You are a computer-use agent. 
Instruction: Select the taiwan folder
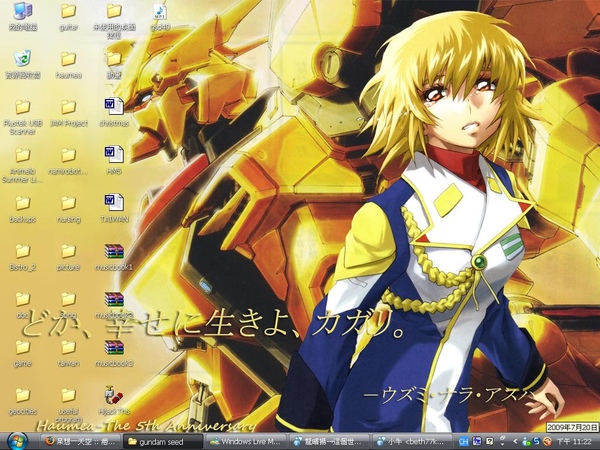tap(68, 354)
